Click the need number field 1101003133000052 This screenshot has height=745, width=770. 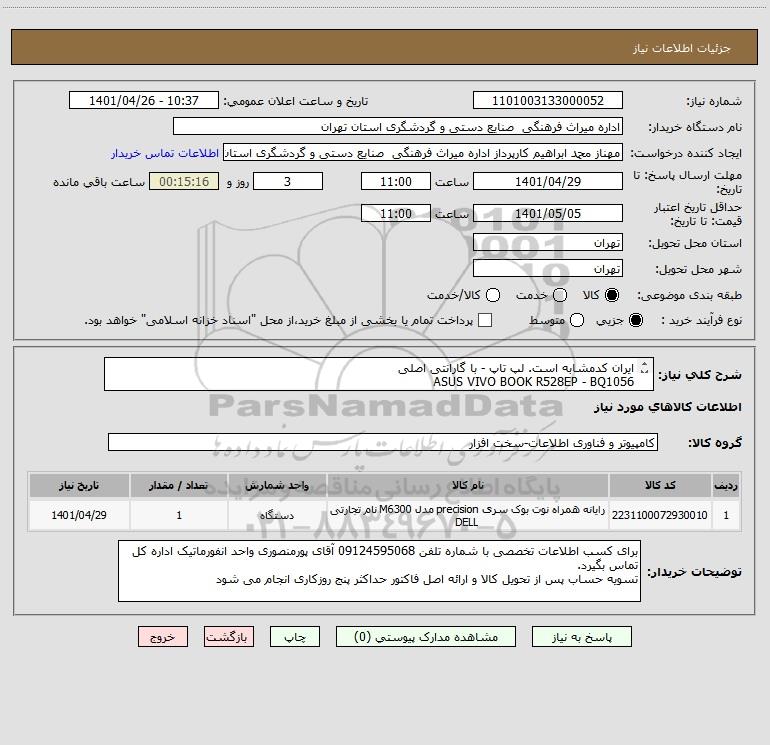tap(548, 100)
